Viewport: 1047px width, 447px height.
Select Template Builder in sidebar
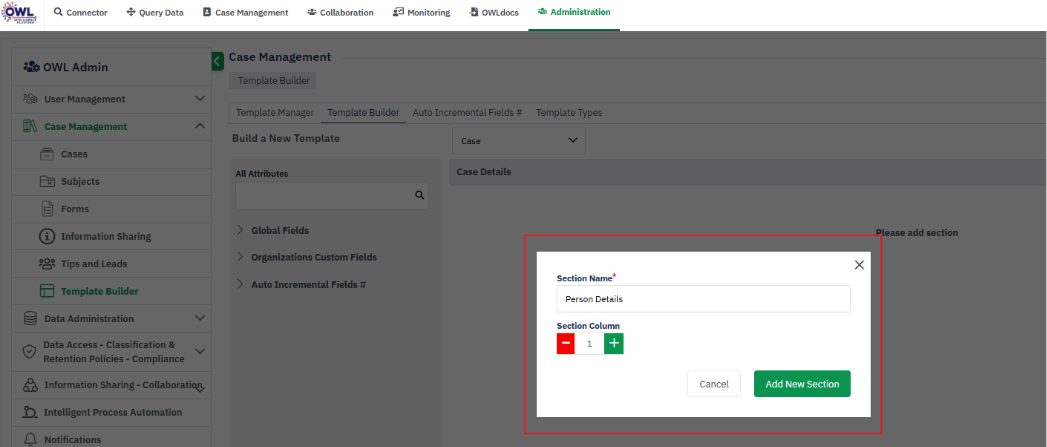[x=99, y=291]
